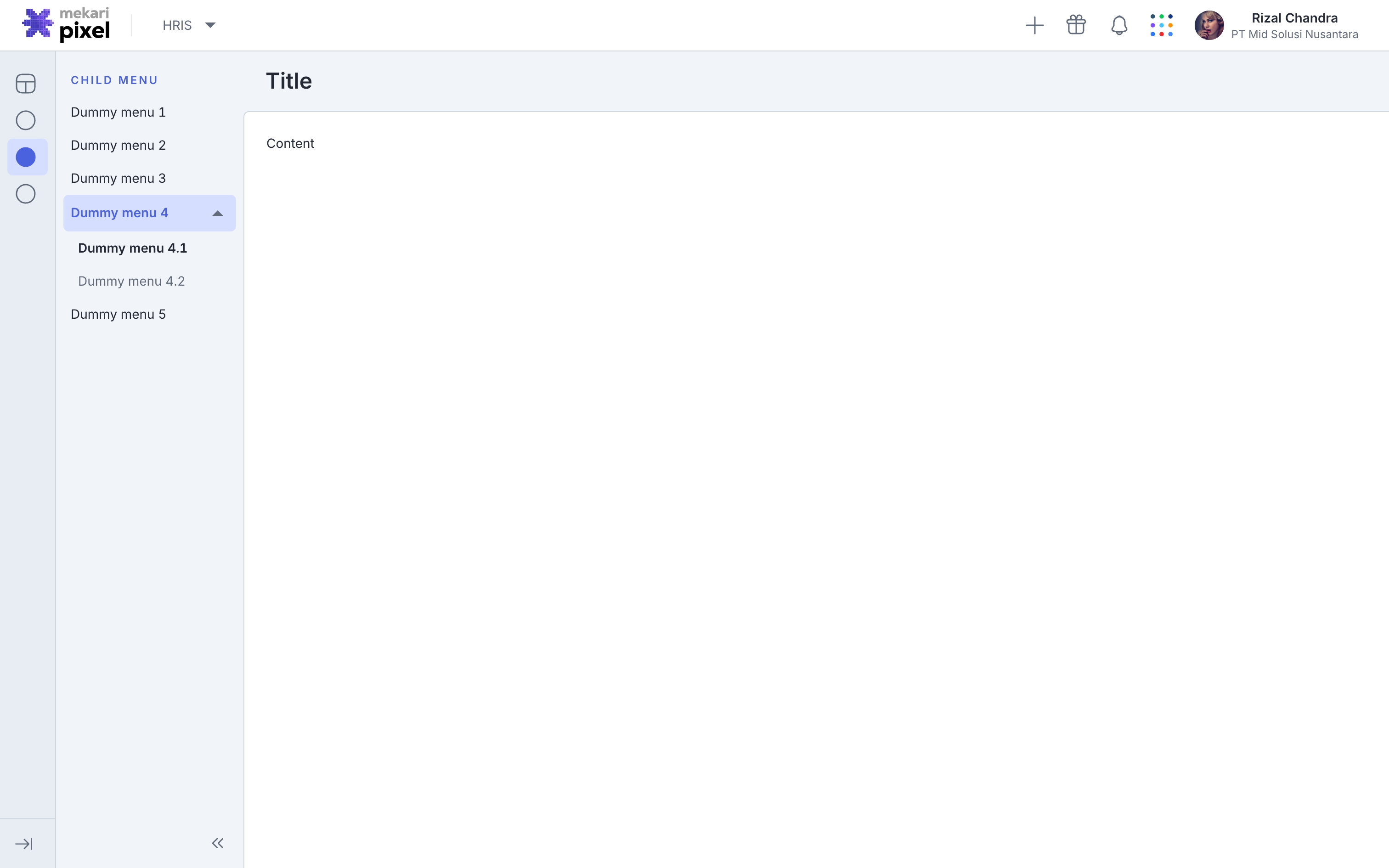Click the Content text in panel
This screenshot has width=1389, height=868.
(290, 143)
